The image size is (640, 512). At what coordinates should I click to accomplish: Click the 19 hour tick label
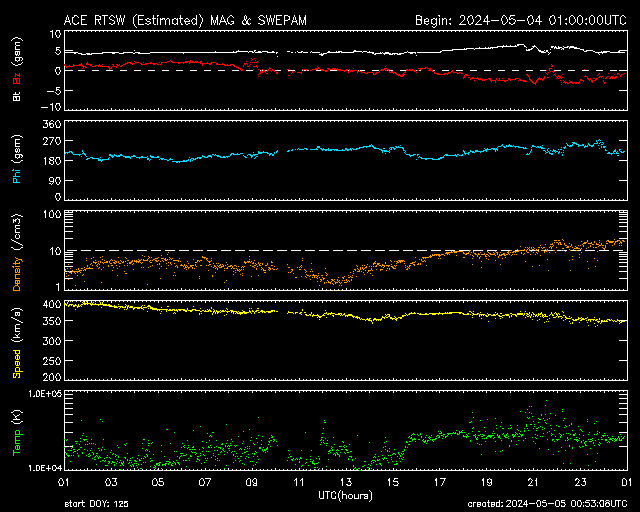[486, 482]
